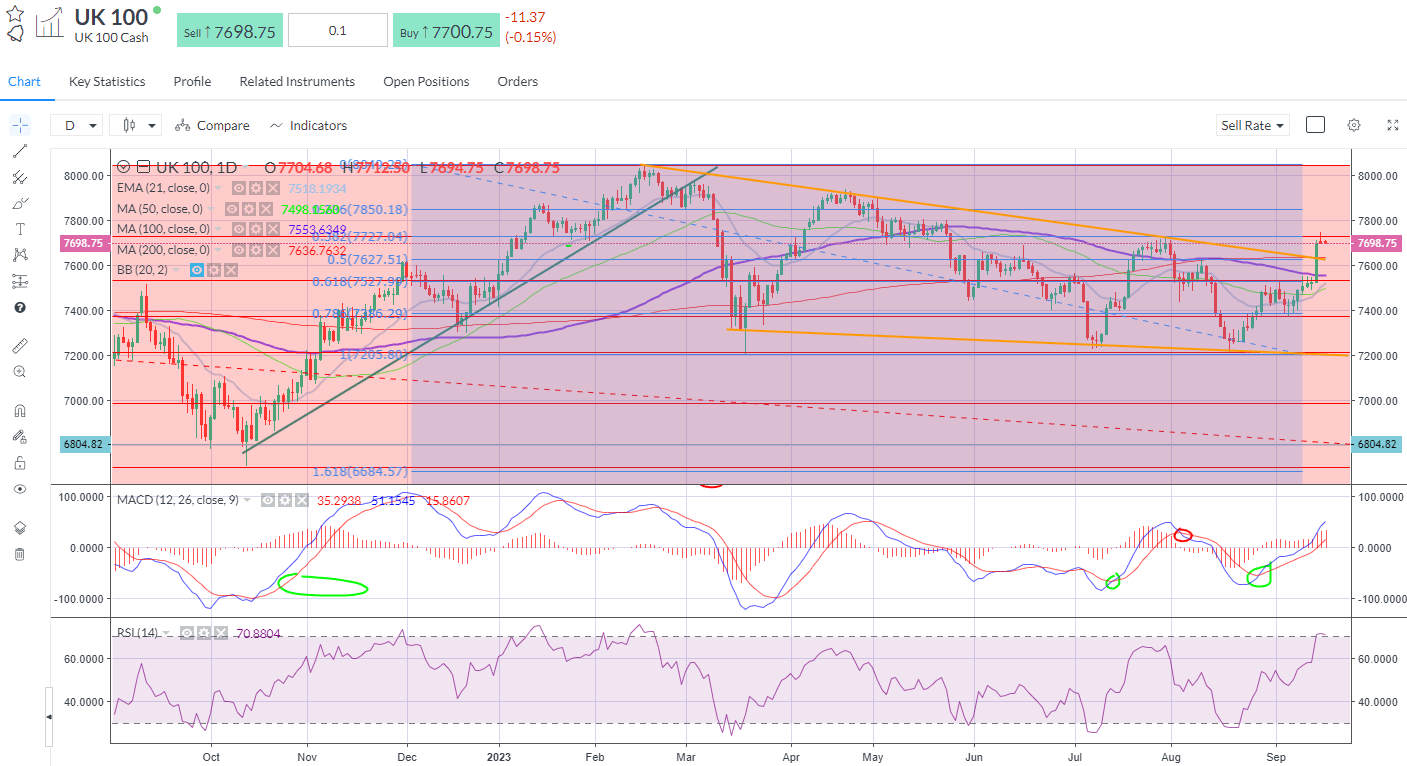
Task: Select the pattern drawing tool
Action: 20,255
